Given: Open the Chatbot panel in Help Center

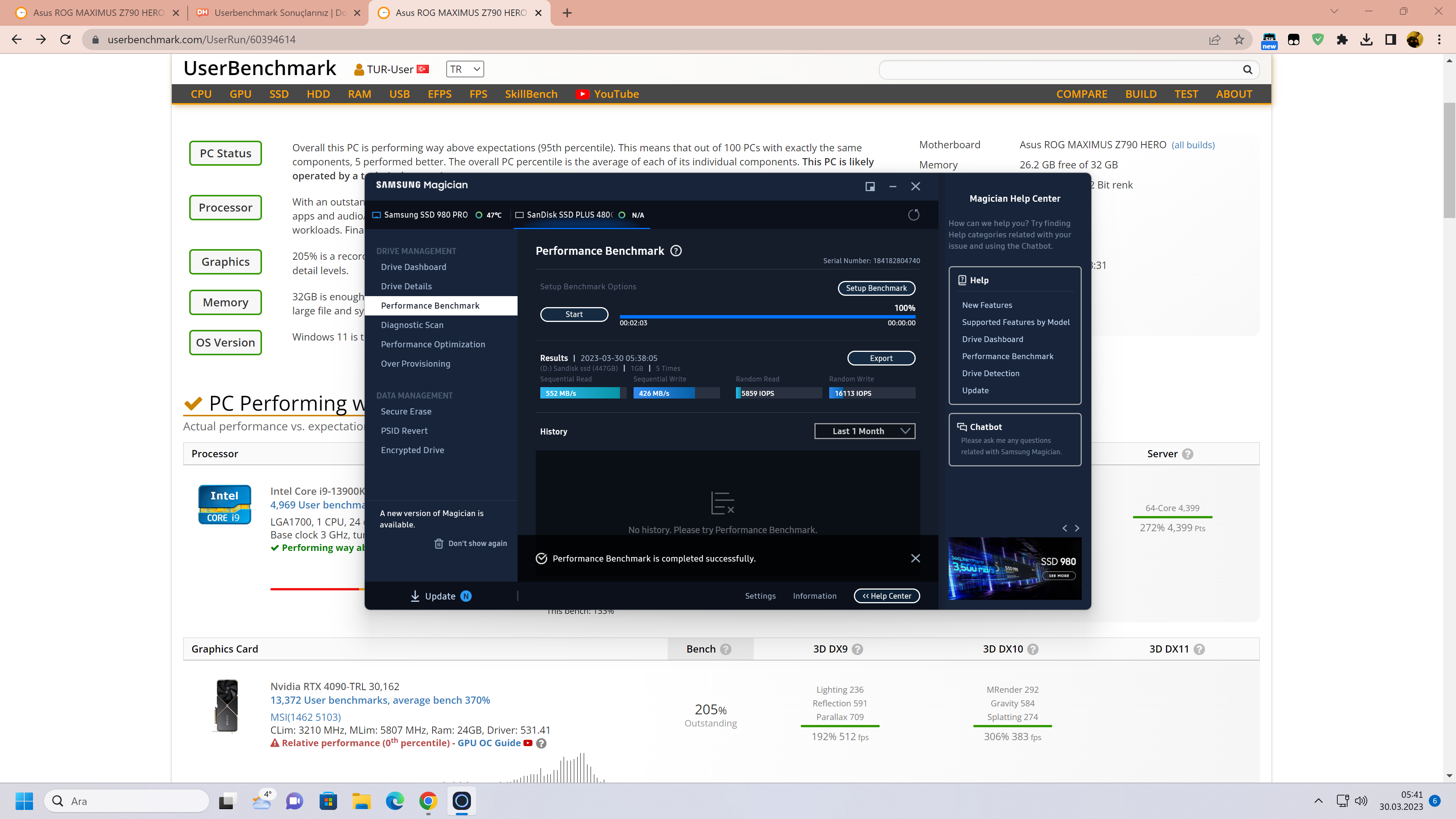Looking at the screenshot, I should tap(1015, 439).
